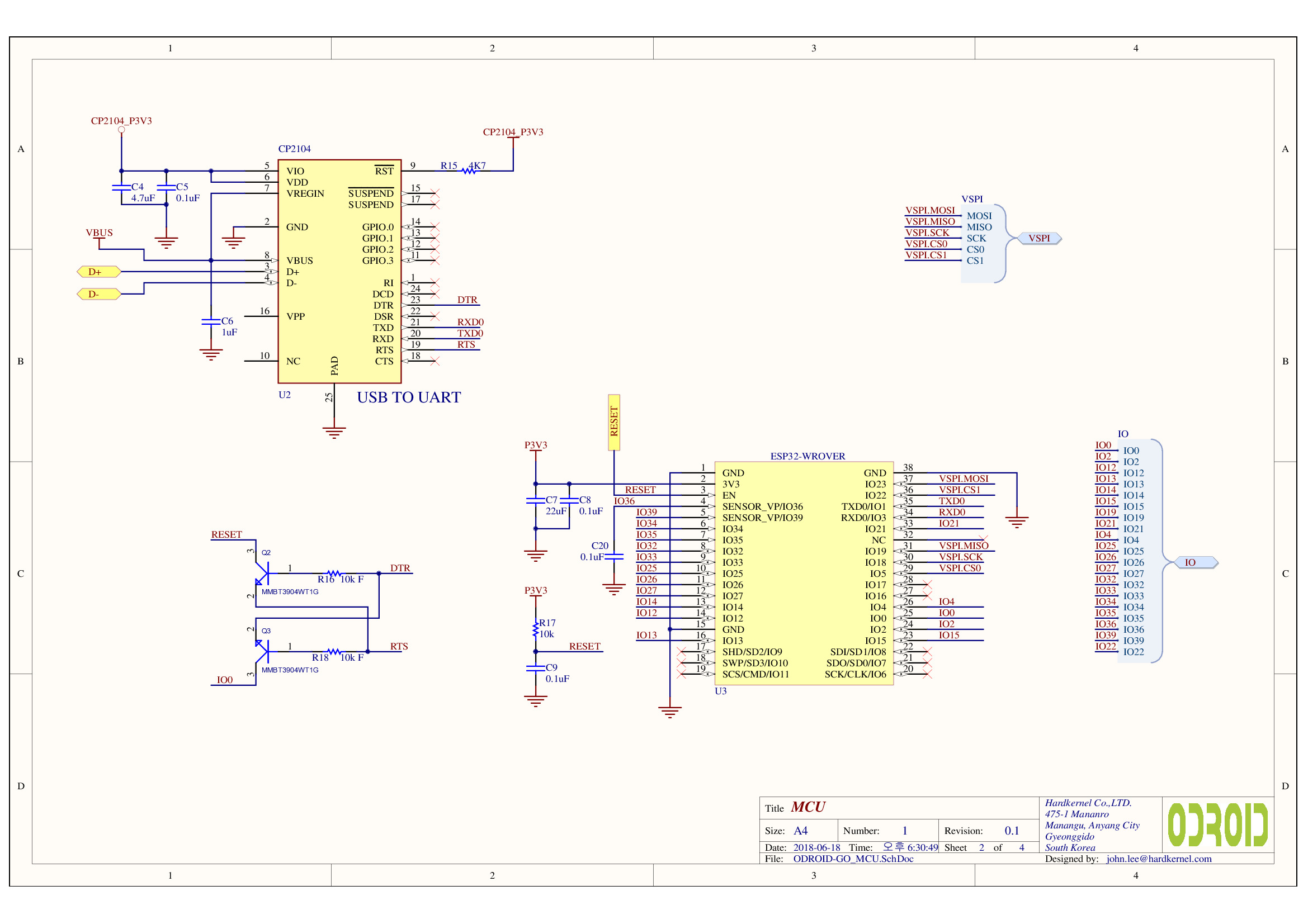Click the VBUS power port label
The height and width of the screenshot is (924, 1308).
tap(99, 233)
